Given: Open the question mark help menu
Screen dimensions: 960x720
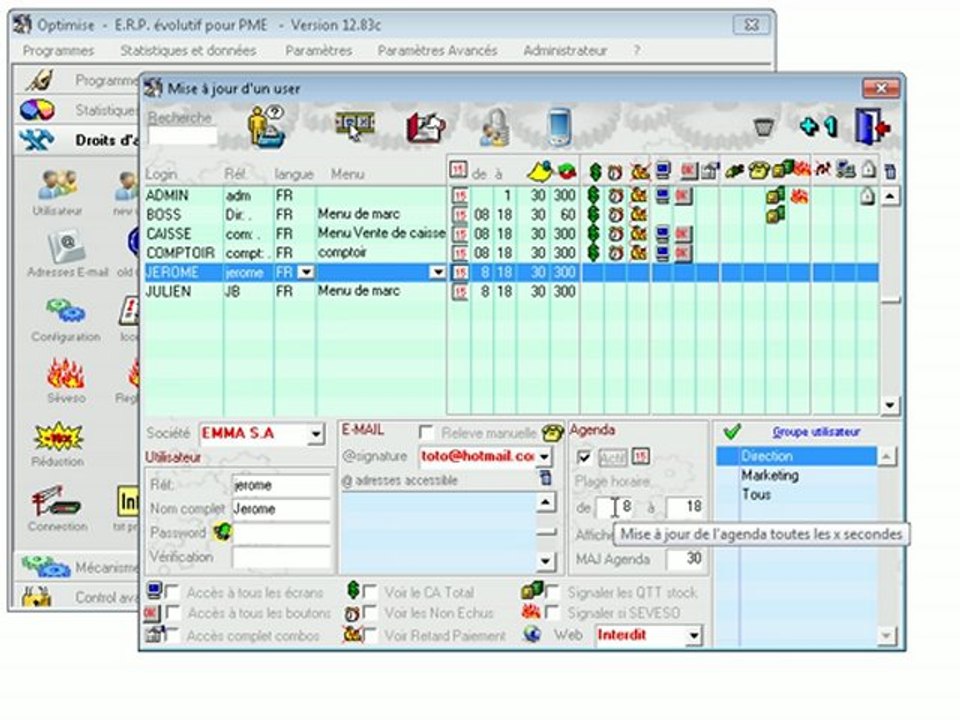Looking at the screenshot, I should pos(637,51).
